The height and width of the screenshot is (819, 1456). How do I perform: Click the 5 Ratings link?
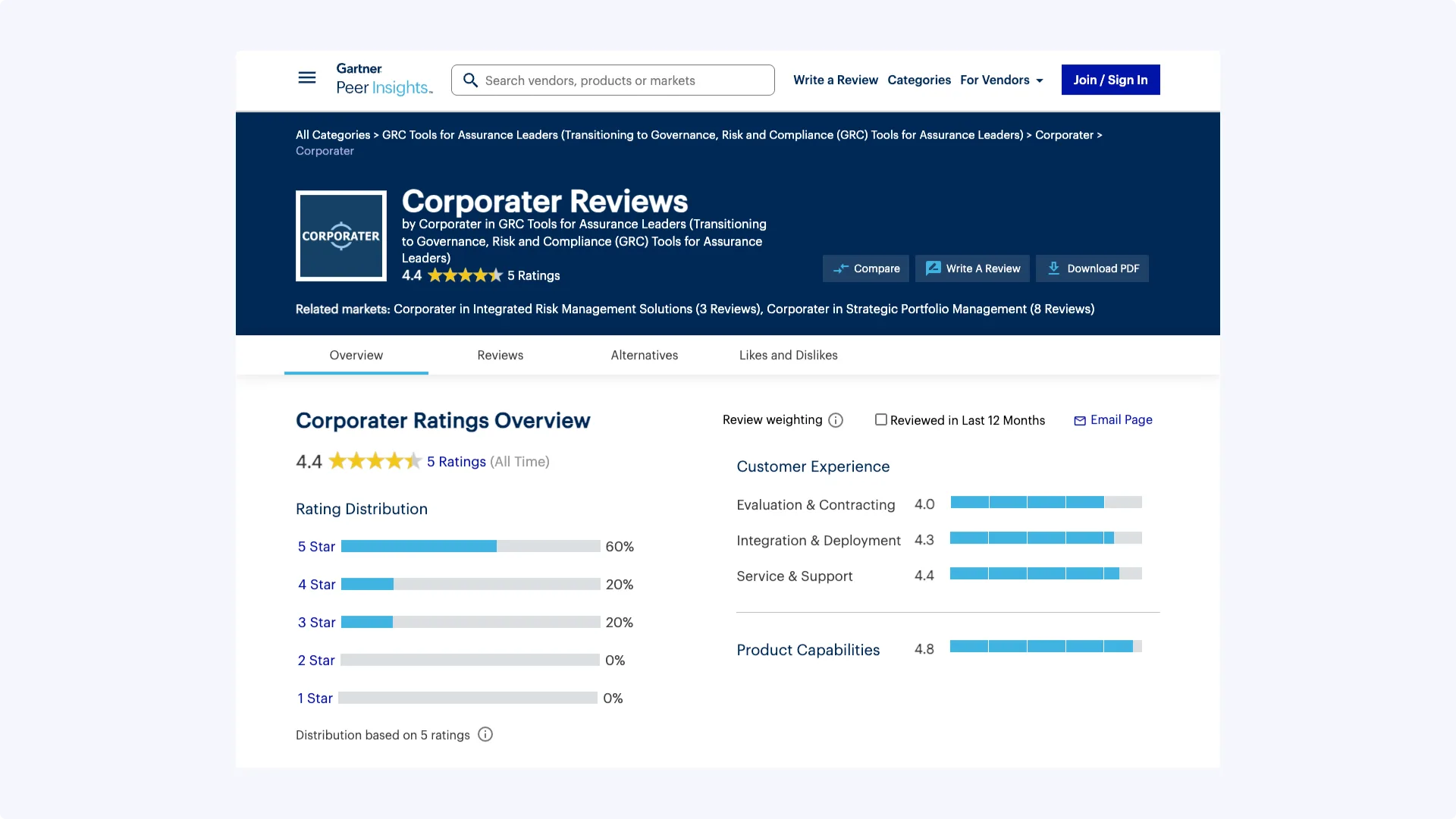click(456, 462)
